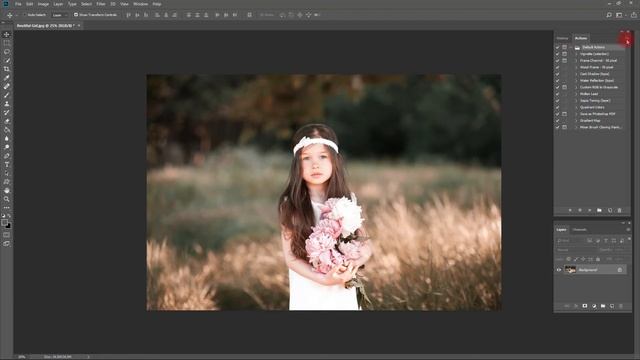Toggle Show Transform Controls checkbox
The width and height of the screenshot is (640, 360).
click(76, 15)
